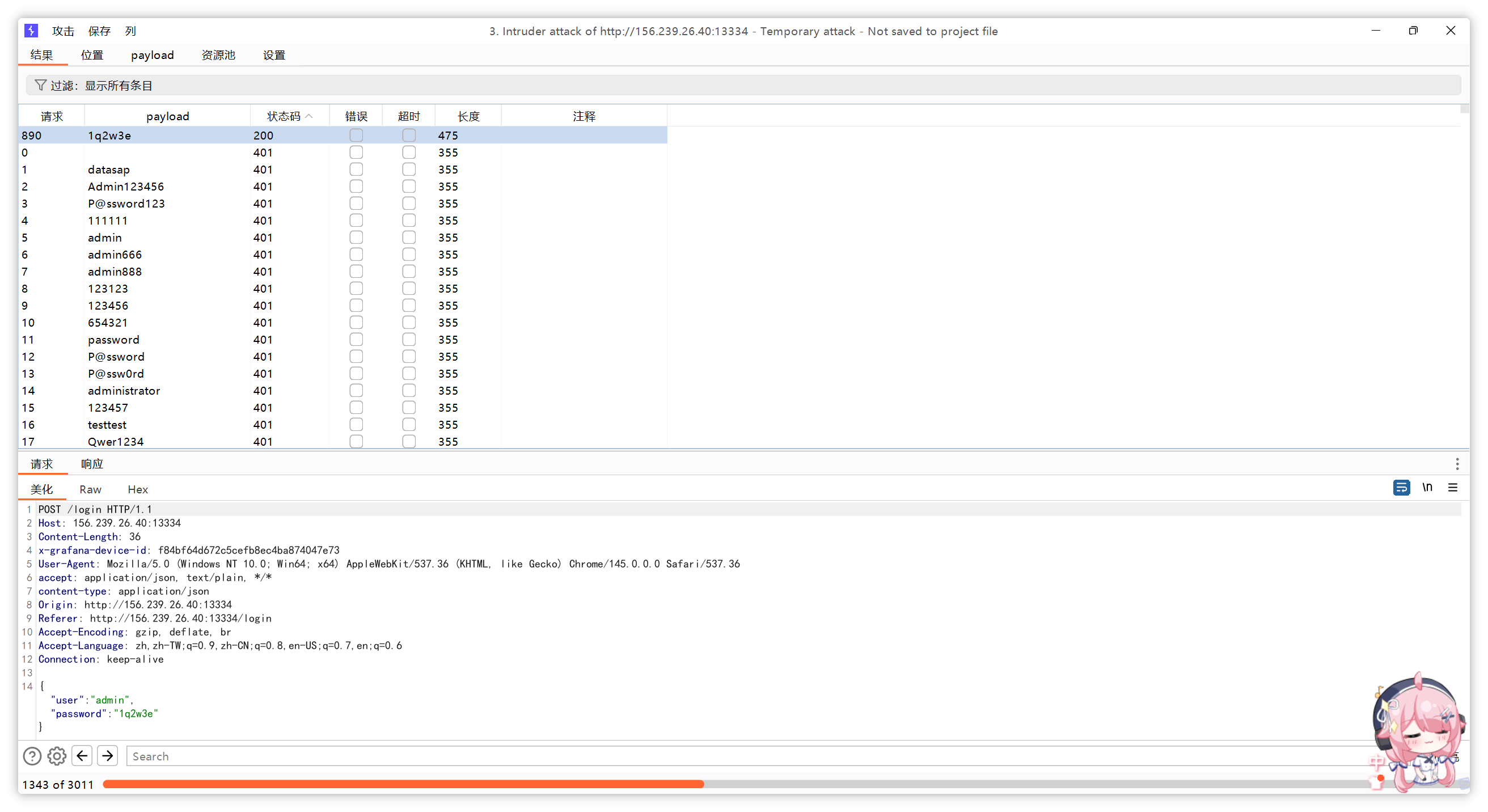Open search settings gear icon
Screen dimensions: 1488x812
pyautogui.click(x=57, y=756)
